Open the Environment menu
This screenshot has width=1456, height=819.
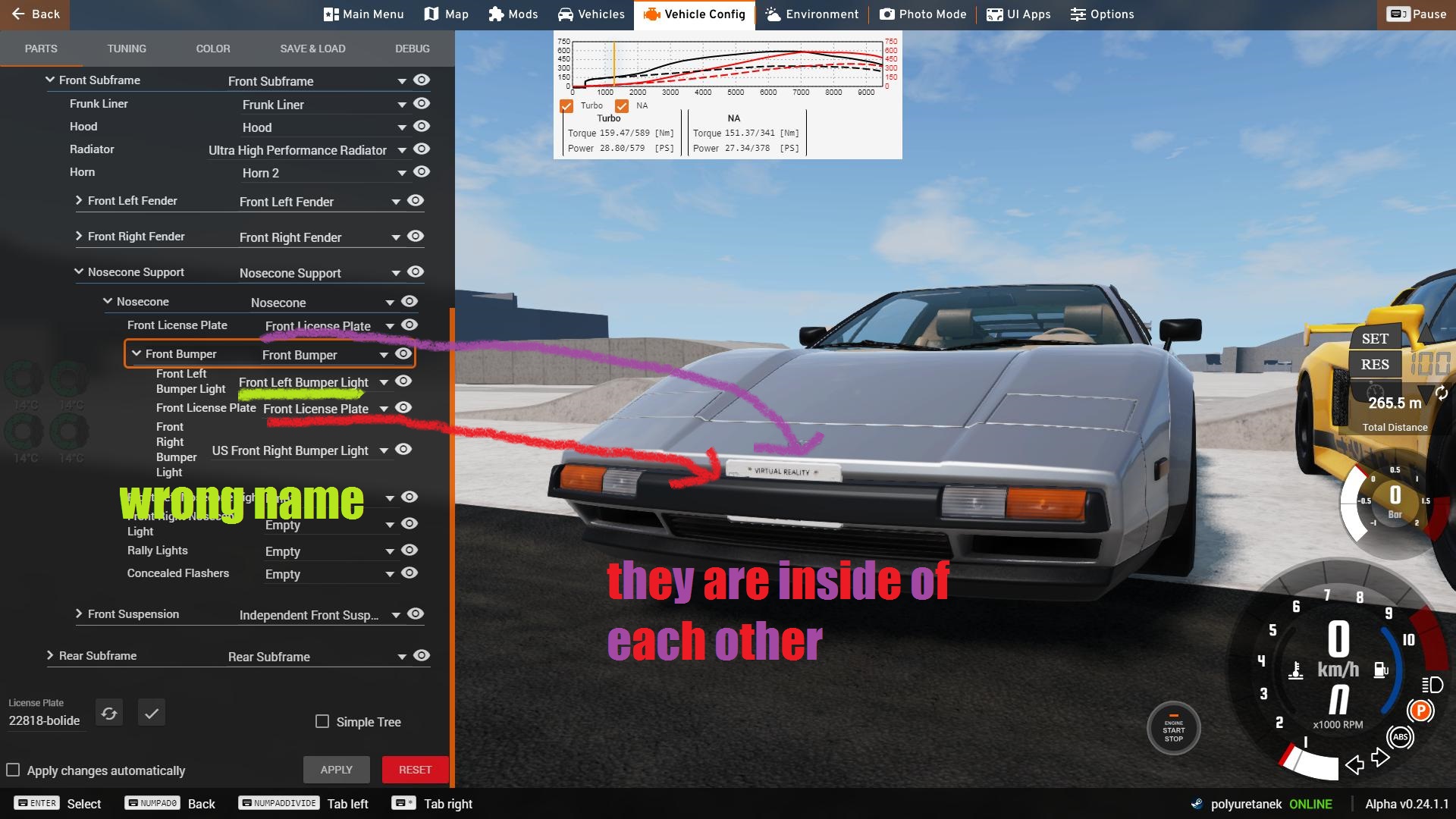[x=812, y=14]
